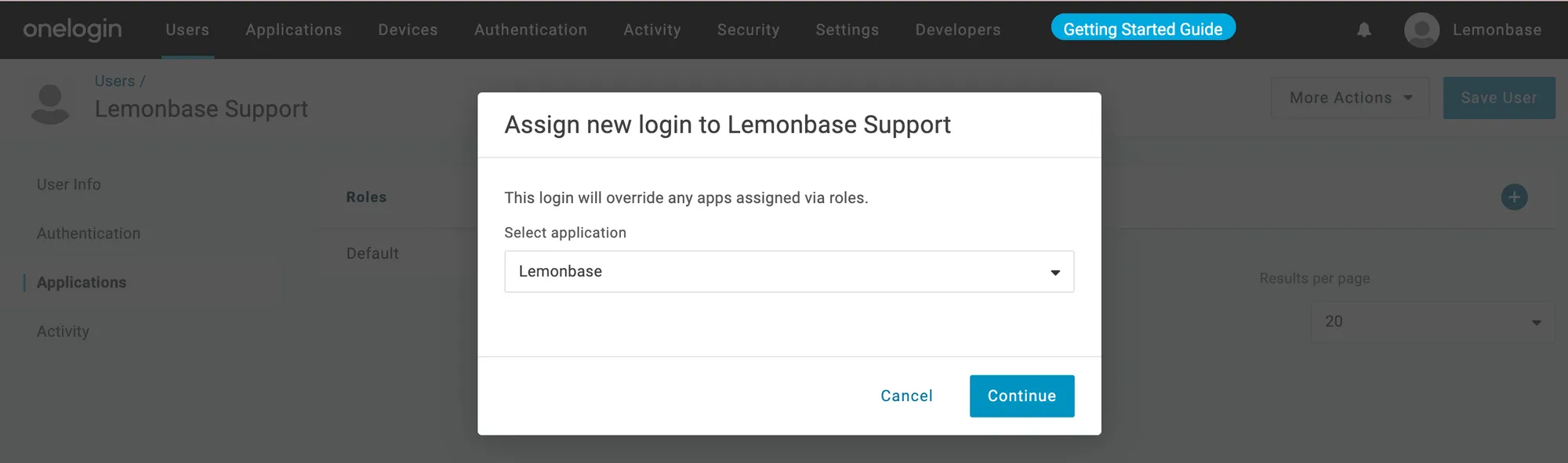This screenshot has height=463, width=1568.
Task: Open the Applications top menu
Action: point(293,30)
